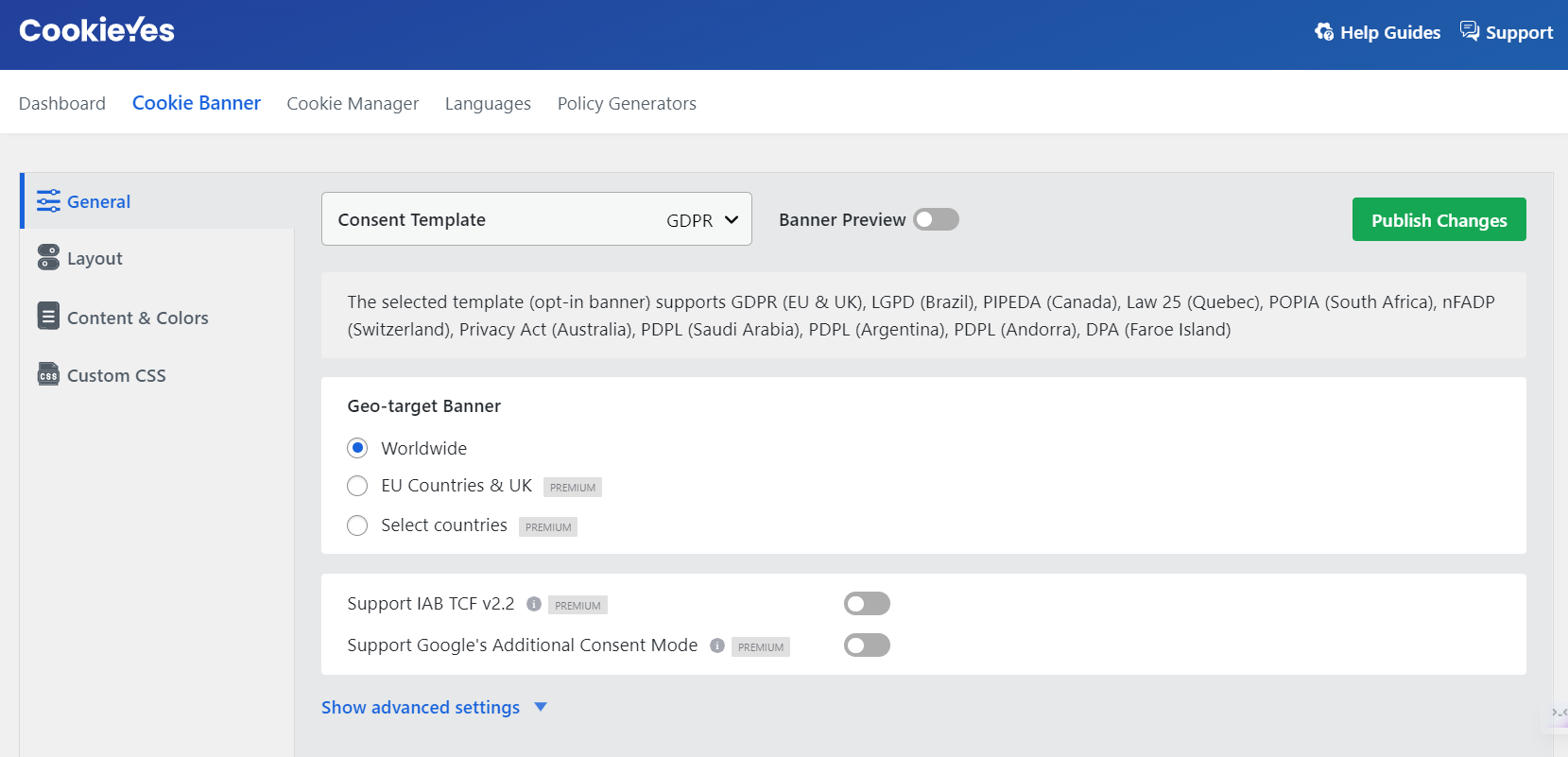Select the Worldwide radio button
The height and width of the screenshot is (757, 1568).
tap(357, 448)
